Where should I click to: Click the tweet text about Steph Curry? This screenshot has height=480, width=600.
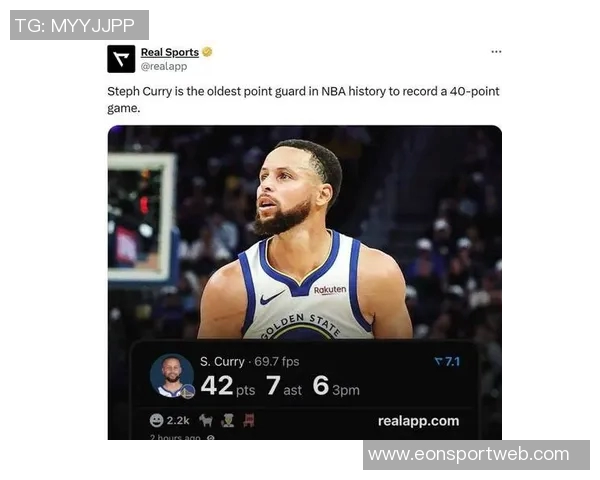(303, 100)
